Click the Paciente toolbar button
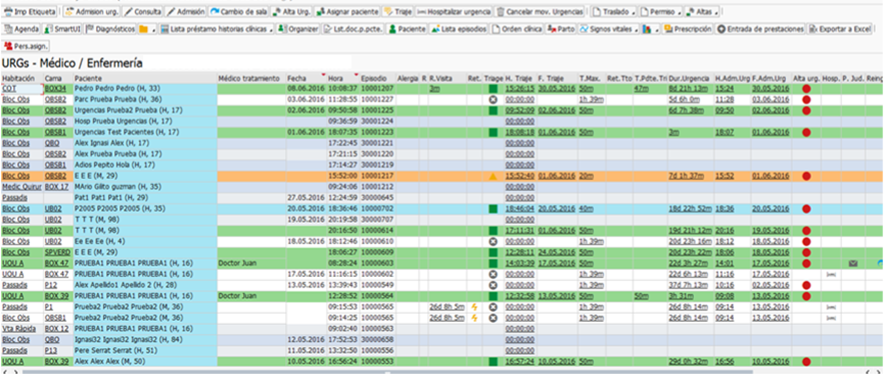Viewport: 886px width, 380px height. tap(406, 29)
